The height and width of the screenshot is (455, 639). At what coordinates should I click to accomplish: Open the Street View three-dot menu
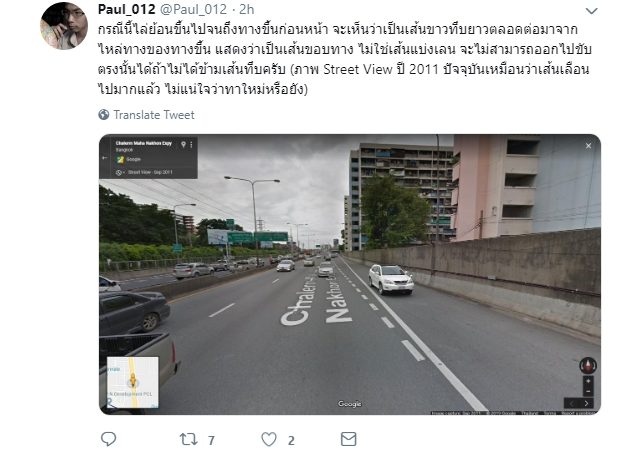[191, 144]
